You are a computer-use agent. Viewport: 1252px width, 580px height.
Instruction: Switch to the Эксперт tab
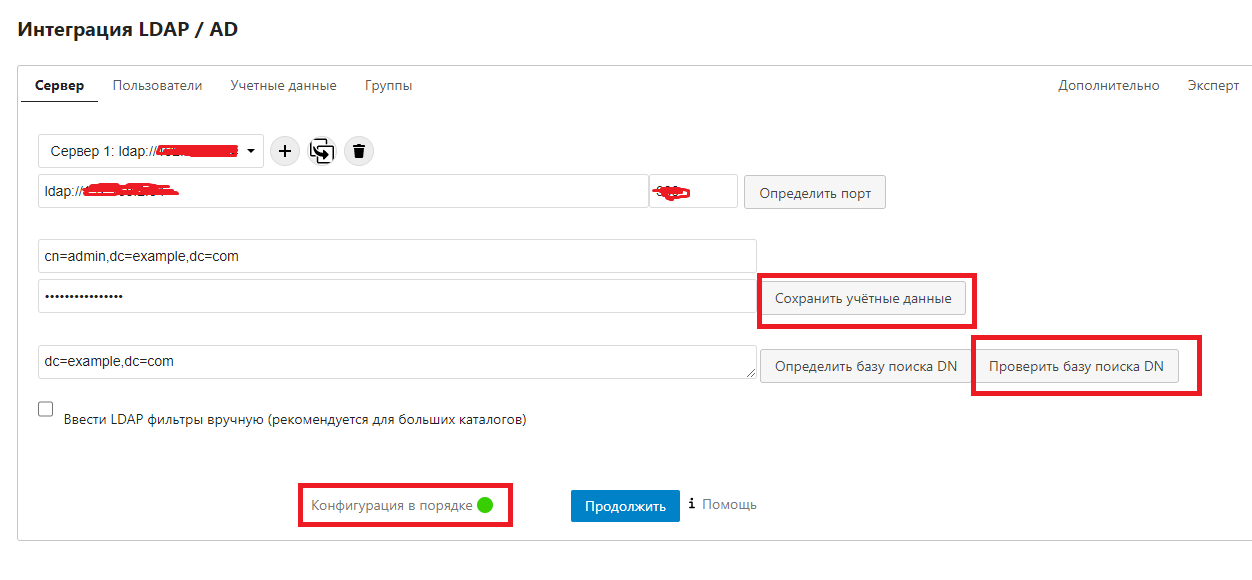pyautogui.click(x=1212, y=86)
